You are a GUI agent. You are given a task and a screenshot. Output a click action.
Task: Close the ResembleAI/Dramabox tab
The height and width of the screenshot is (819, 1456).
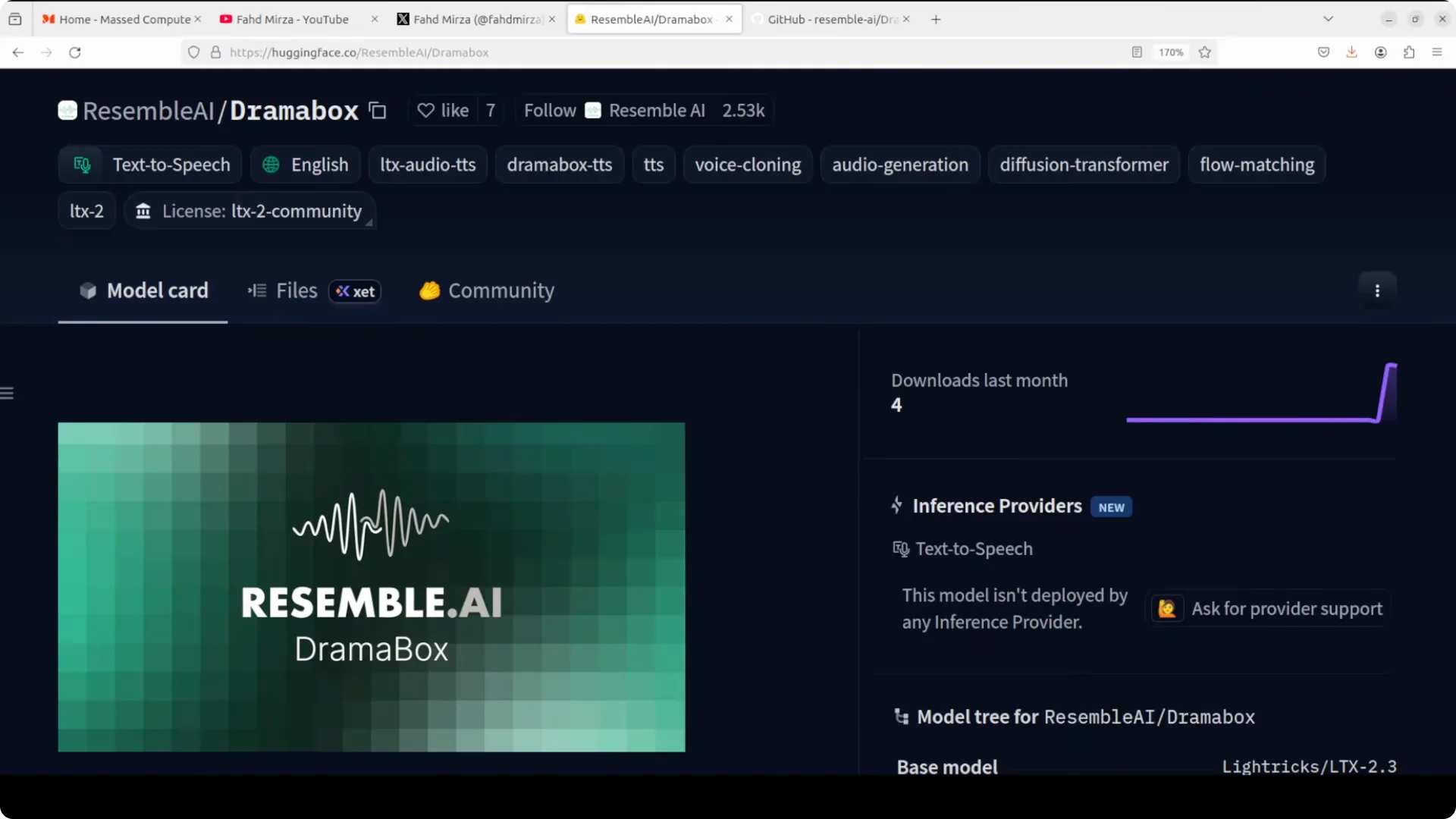(729, 19)
